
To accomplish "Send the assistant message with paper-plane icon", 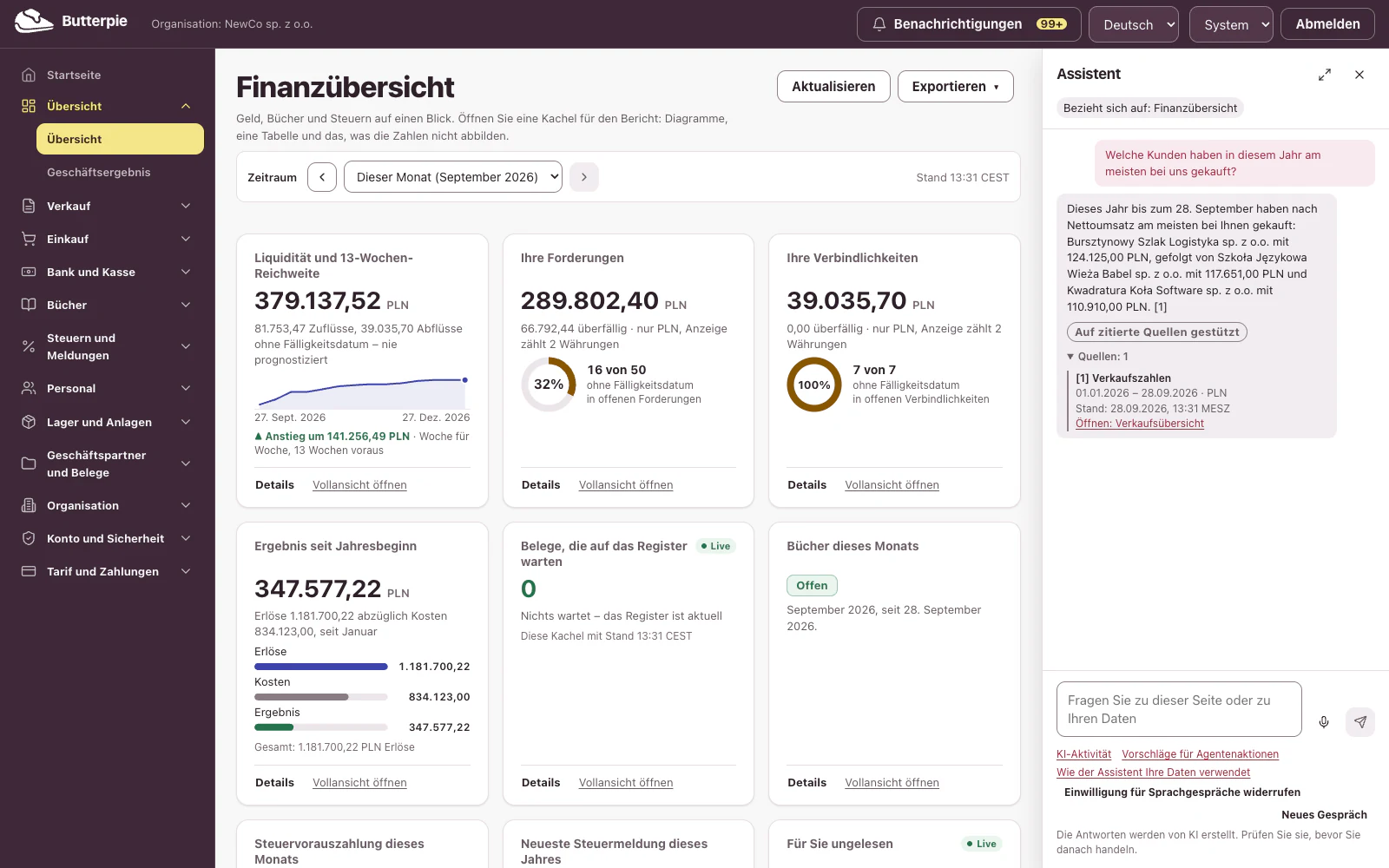I will [1360, 722].
